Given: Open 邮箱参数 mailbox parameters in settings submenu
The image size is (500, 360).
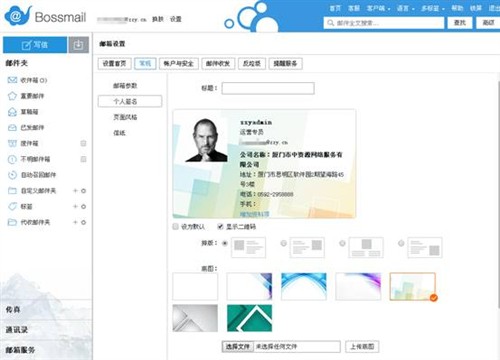Looking at the screenshot, I should tap(125, 86).
